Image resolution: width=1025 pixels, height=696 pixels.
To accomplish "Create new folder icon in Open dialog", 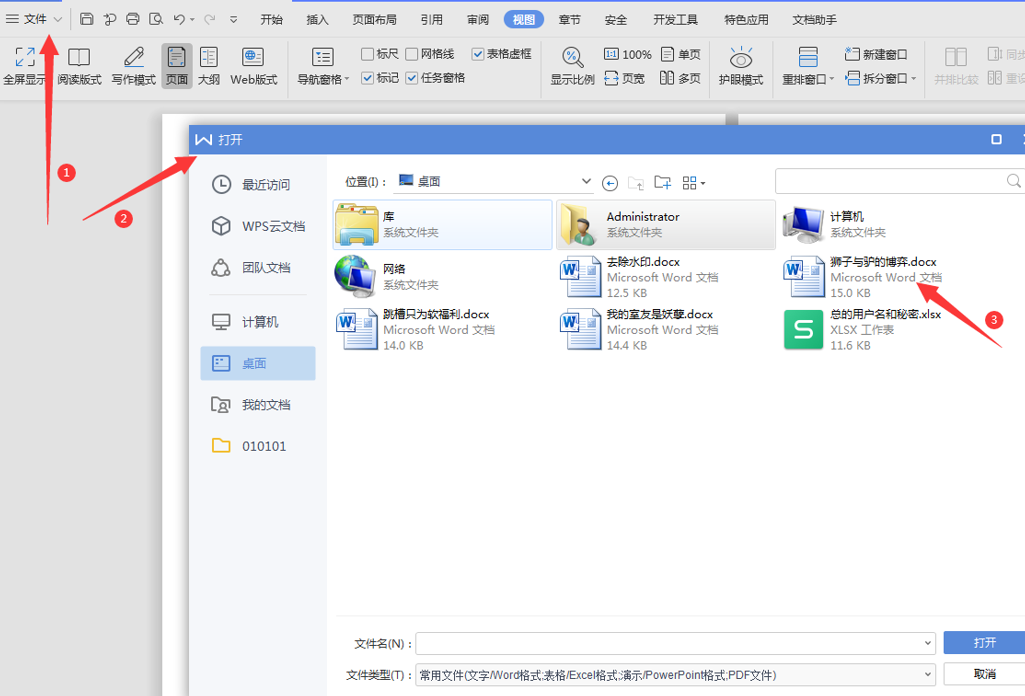I will [662, 182].
